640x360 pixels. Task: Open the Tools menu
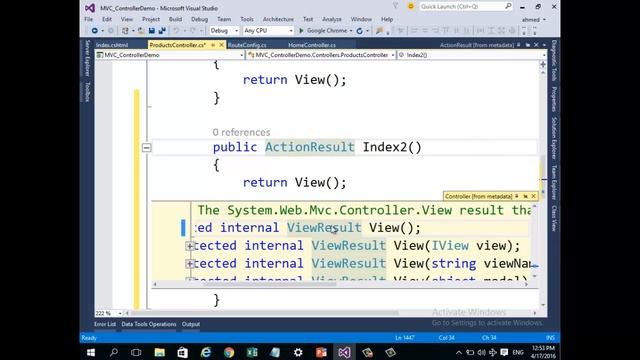point(247,19)
